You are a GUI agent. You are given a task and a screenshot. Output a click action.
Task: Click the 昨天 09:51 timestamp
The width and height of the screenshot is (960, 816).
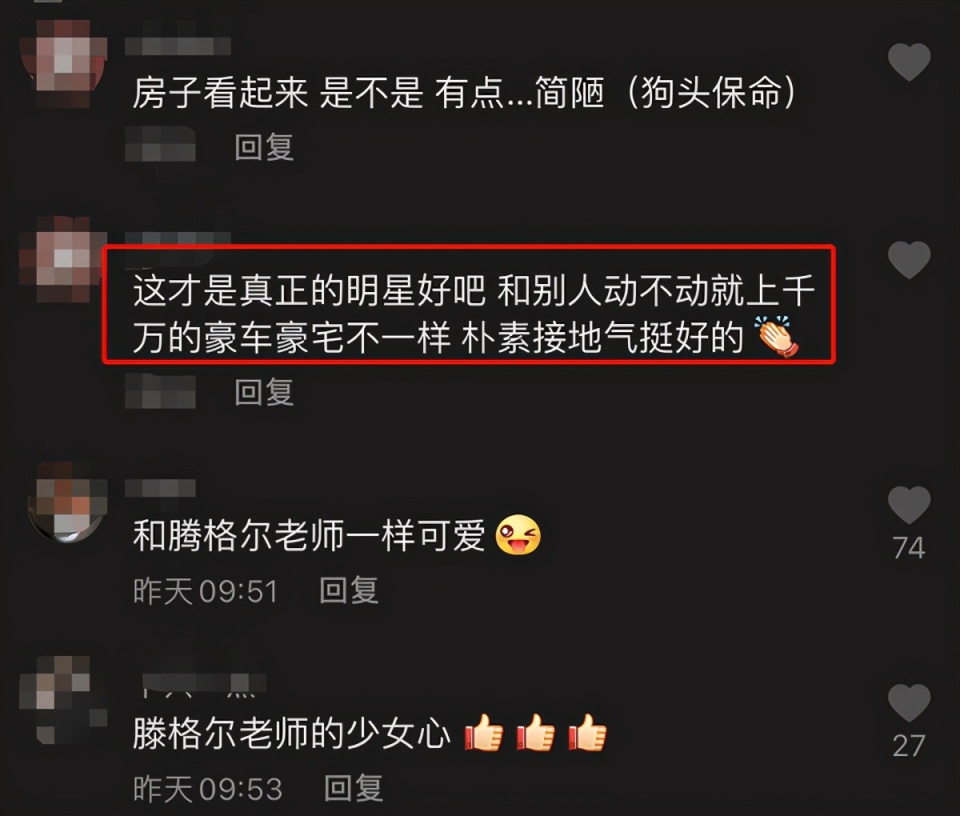pyautogui.click(x=206, y=591)
